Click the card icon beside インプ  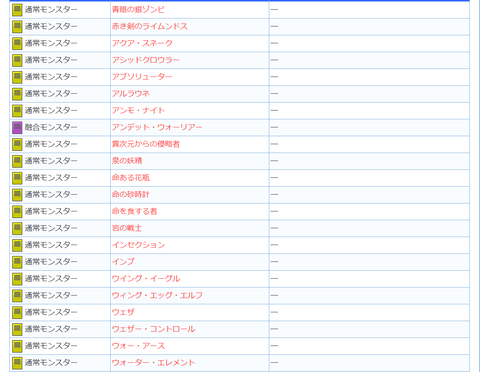(17, 262)
